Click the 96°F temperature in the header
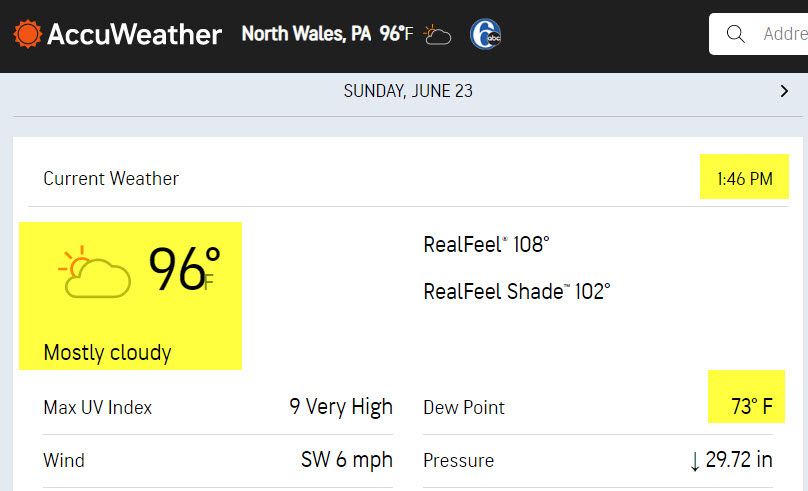This screenshot has height=491, width=808. (x=396, y=34)
